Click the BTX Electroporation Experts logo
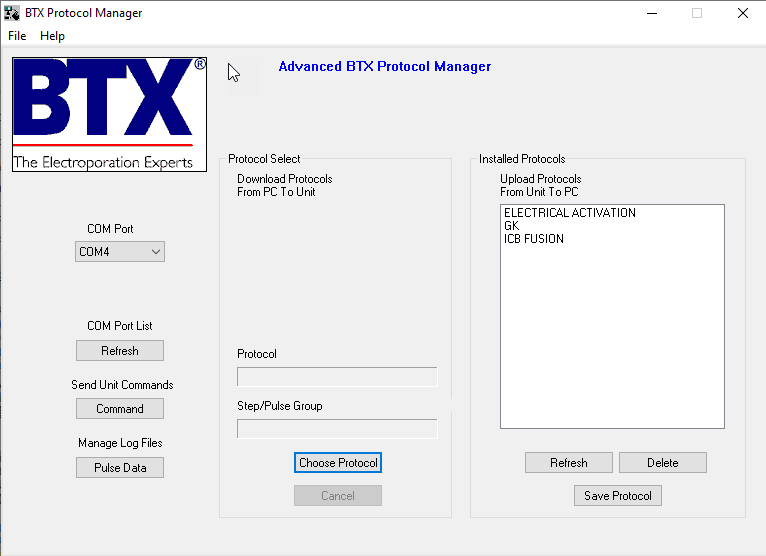 coord(109,114)
